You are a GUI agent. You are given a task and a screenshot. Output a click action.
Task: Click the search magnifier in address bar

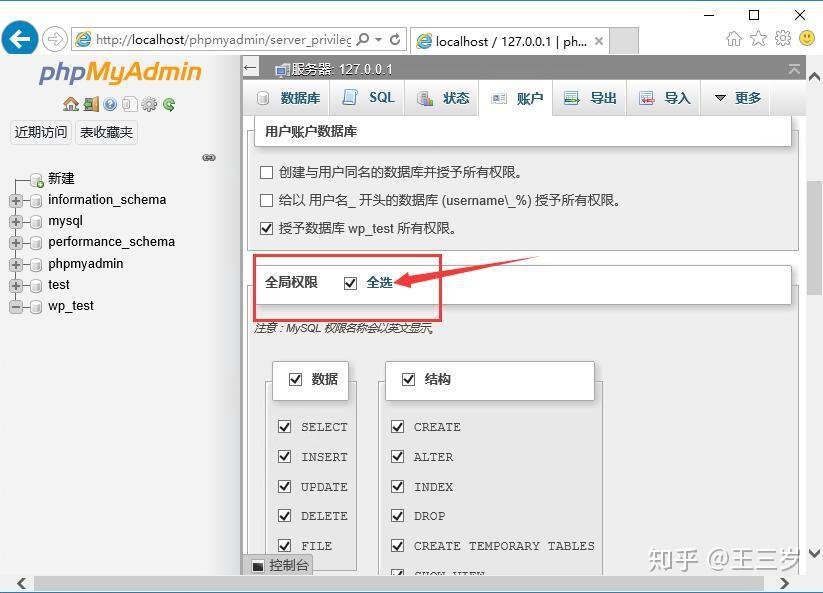point(363,39)
